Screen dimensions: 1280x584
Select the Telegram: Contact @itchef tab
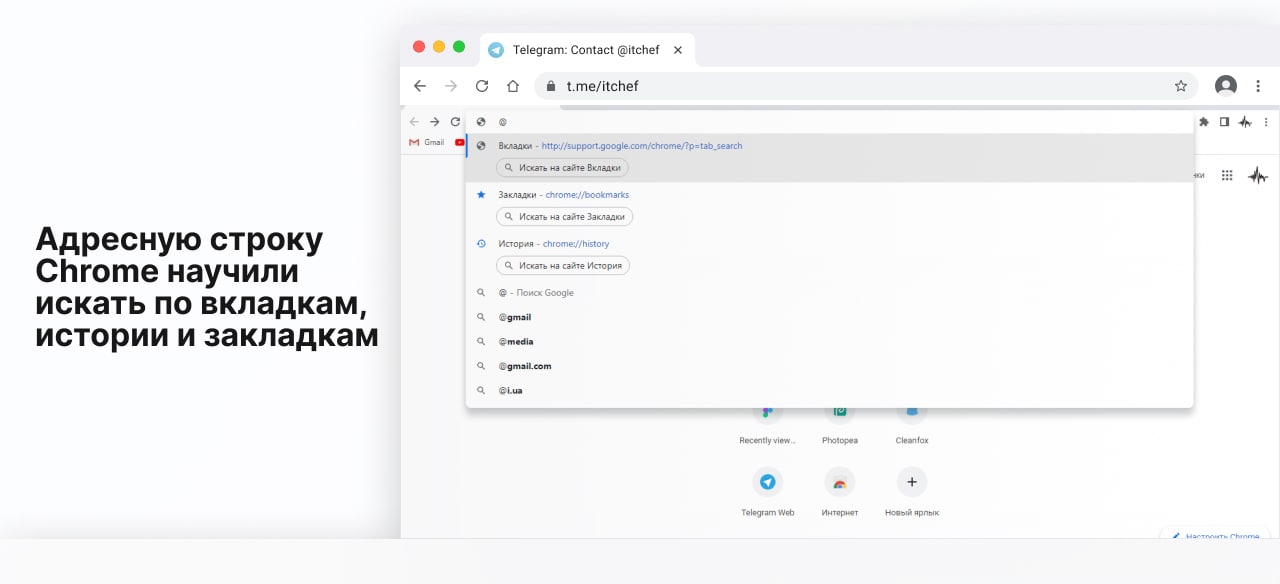pyautogui.click(x=587, y=50)
